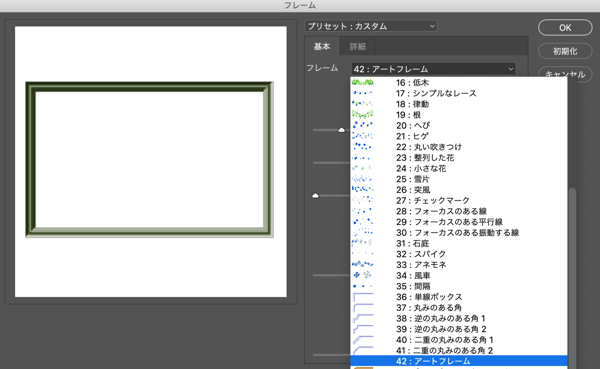Pick 28：フォーカスのある線 frame entry
This screenshot has width=600, height=369.
coord(458,211)
